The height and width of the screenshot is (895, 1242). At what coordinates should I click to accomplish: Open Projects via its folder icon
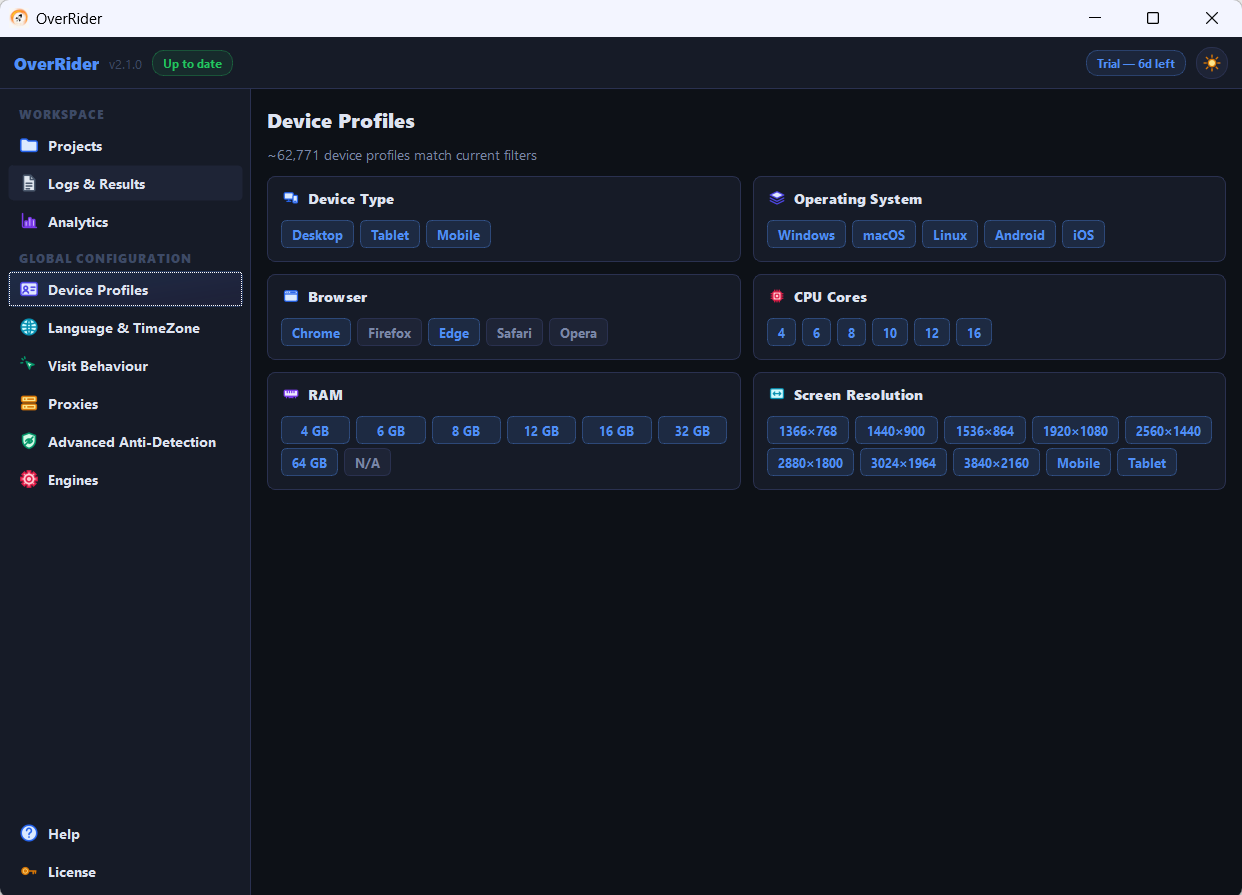pos(29,146)
